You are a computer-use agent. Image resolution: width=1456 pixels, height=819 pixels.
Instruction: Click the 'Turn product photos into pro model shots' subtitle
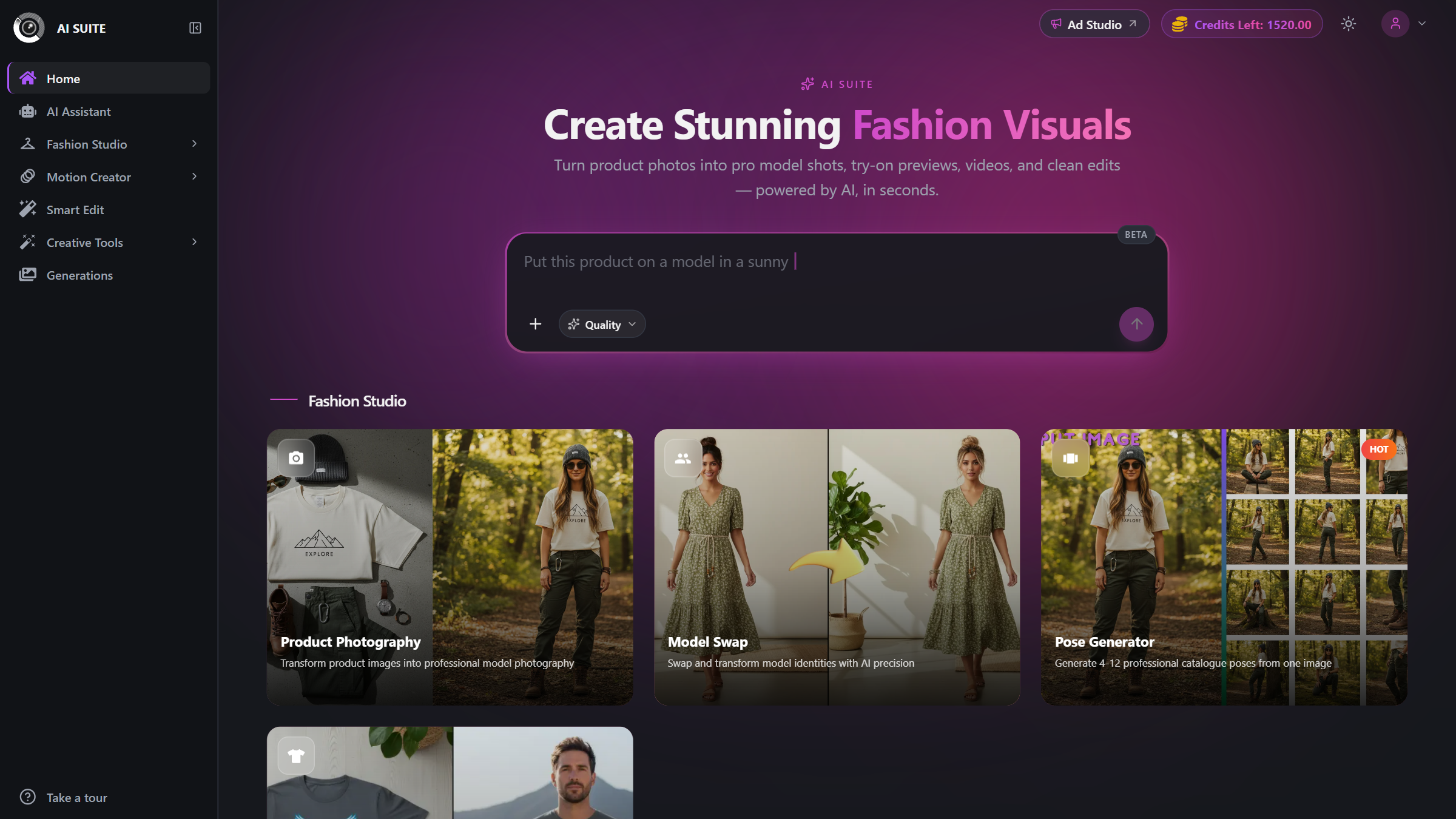[837, 177]
